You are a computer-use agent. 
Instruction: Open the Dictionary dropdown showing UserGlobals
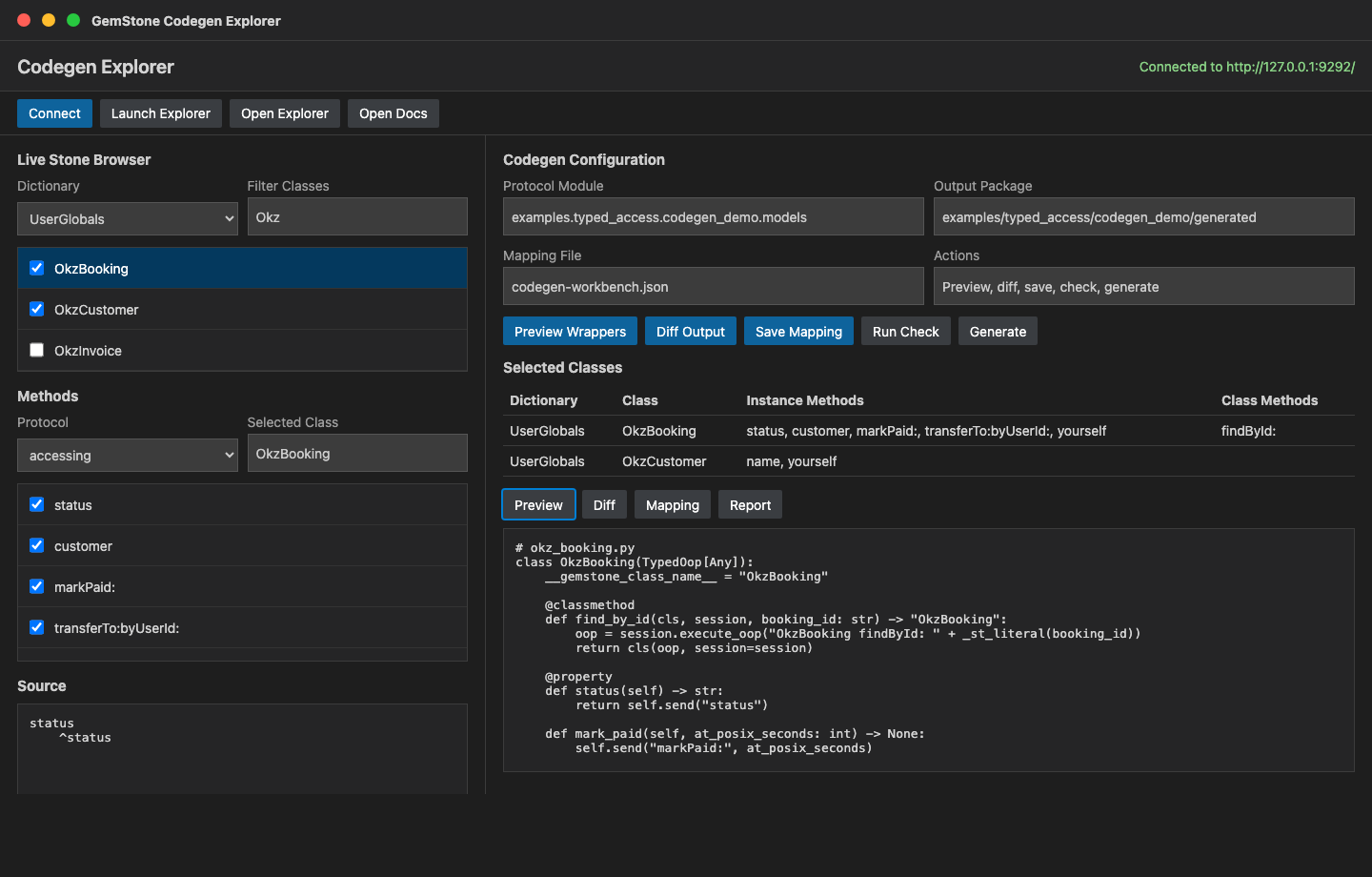click(x=128, y=218)
